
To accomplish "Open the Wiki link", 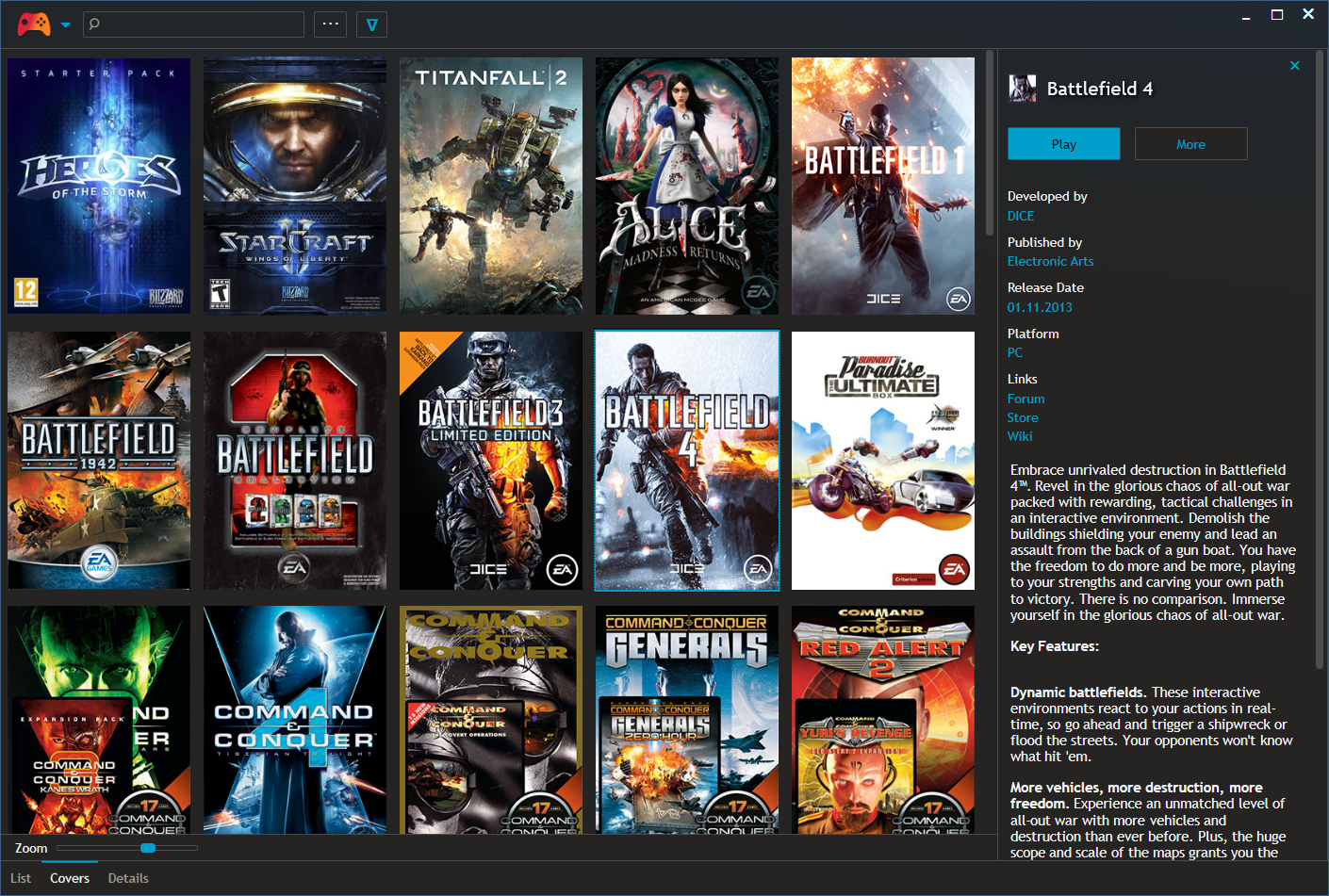I will click(x=1020, y=437).
